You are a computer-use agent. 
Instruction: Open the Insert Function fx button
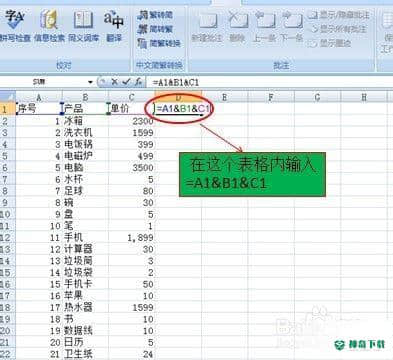click(138, 82)
